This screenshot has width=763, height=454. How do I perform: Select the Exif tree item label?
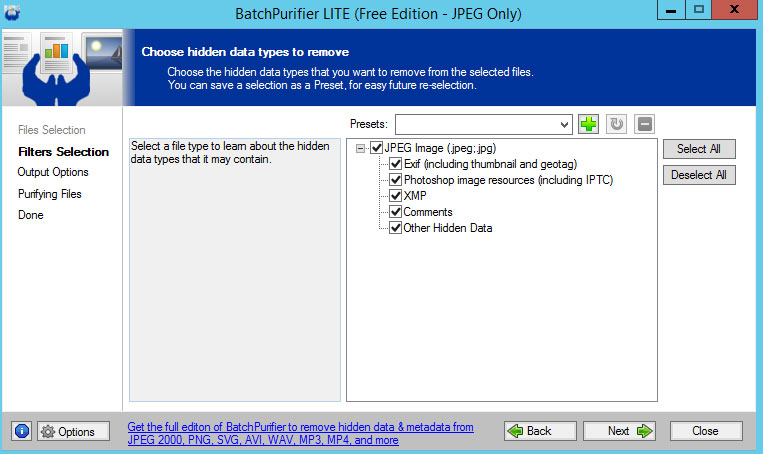(x=490, y=164)
